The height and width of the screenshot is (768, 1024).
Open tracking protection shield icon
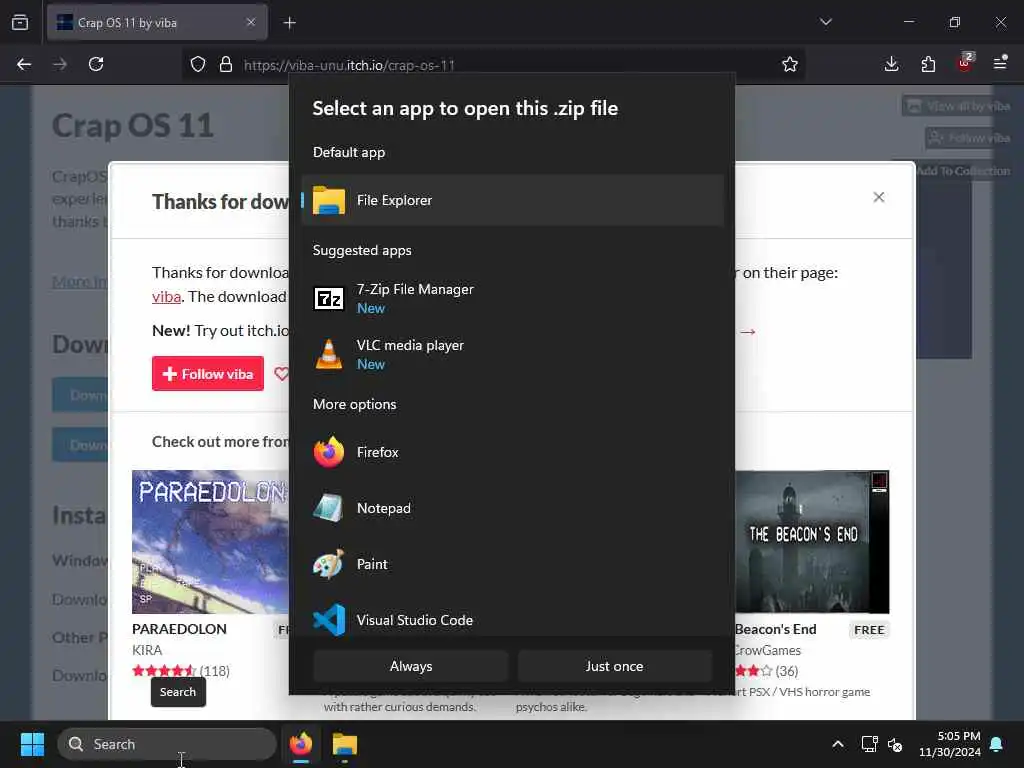[198, 64]
